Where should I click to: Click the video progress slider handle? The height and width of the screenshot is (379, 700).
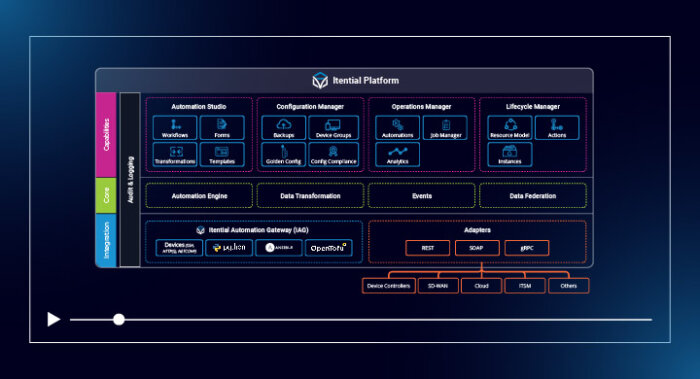tap(119, 320)
